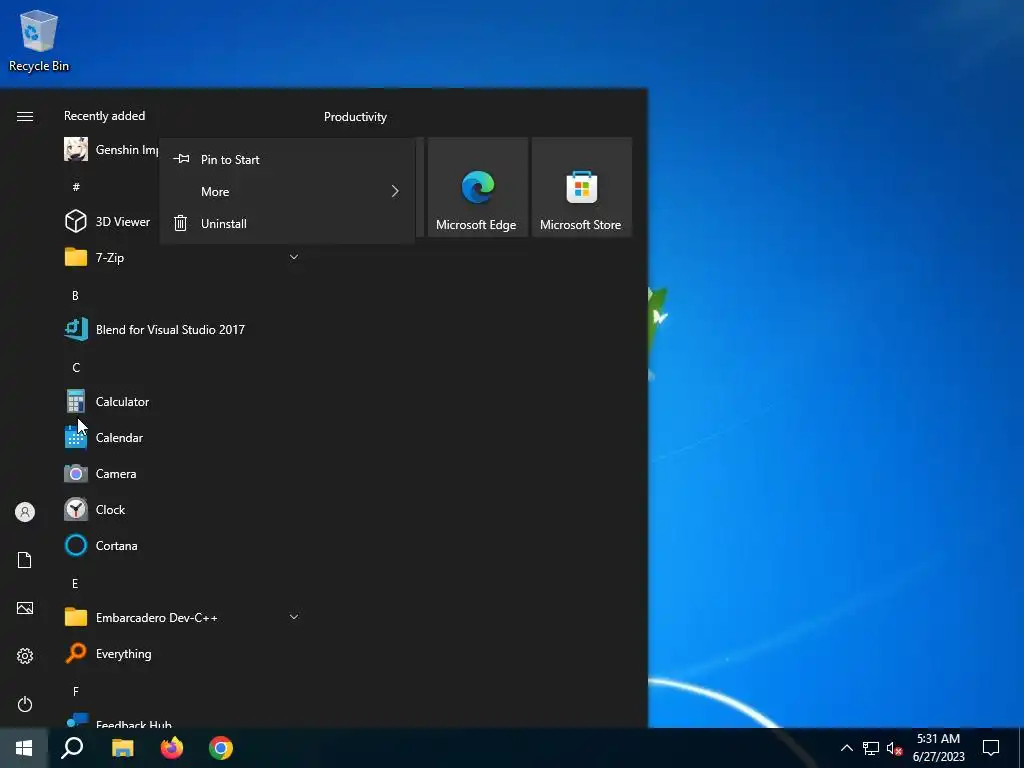This screenshot has width=1024, height=768.
Task: Expand the Start hamburger menu
Action: point(25,116)
